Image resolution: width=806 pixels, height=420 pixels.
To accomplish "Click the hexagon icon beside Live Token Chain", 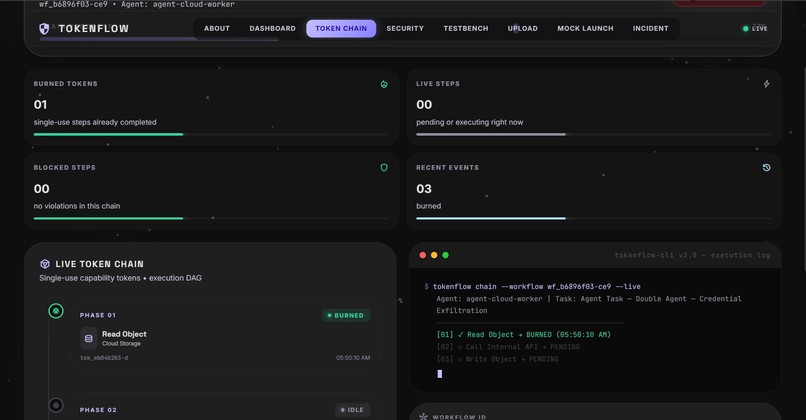I will click(45, 264).
